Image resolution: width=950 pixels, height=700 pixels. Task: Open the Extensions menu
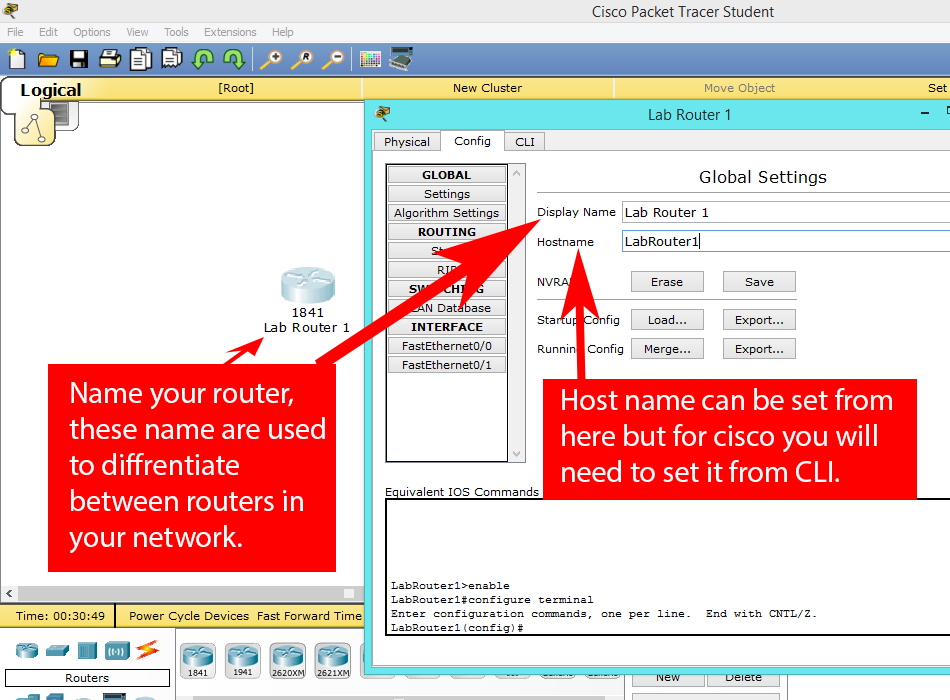point(230,31)
